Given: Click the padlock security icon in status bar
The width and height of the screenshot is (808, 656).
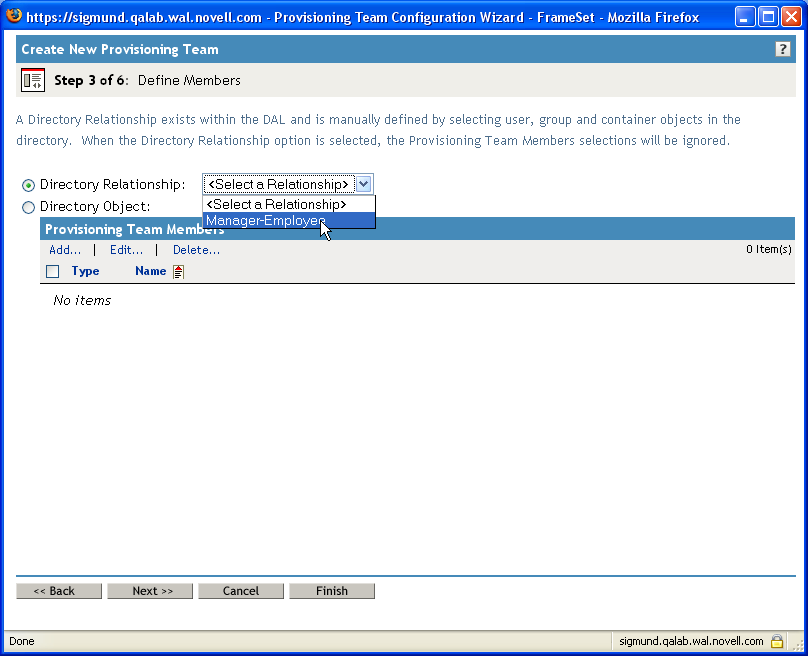Looking at the screenshot, I should click(777, 641).
